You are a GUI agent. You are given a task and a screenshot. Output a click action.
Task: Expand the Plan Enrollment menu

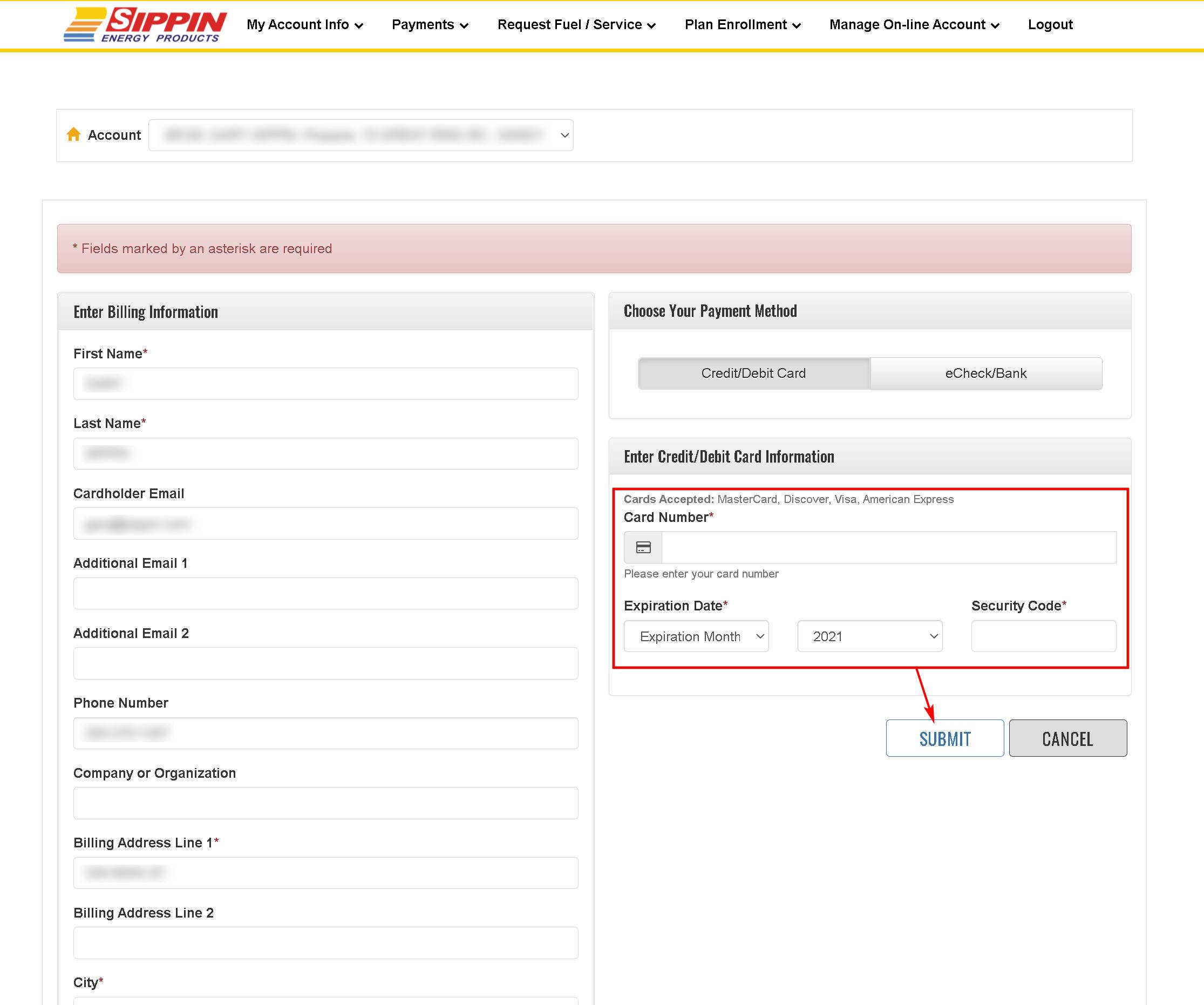742,25
